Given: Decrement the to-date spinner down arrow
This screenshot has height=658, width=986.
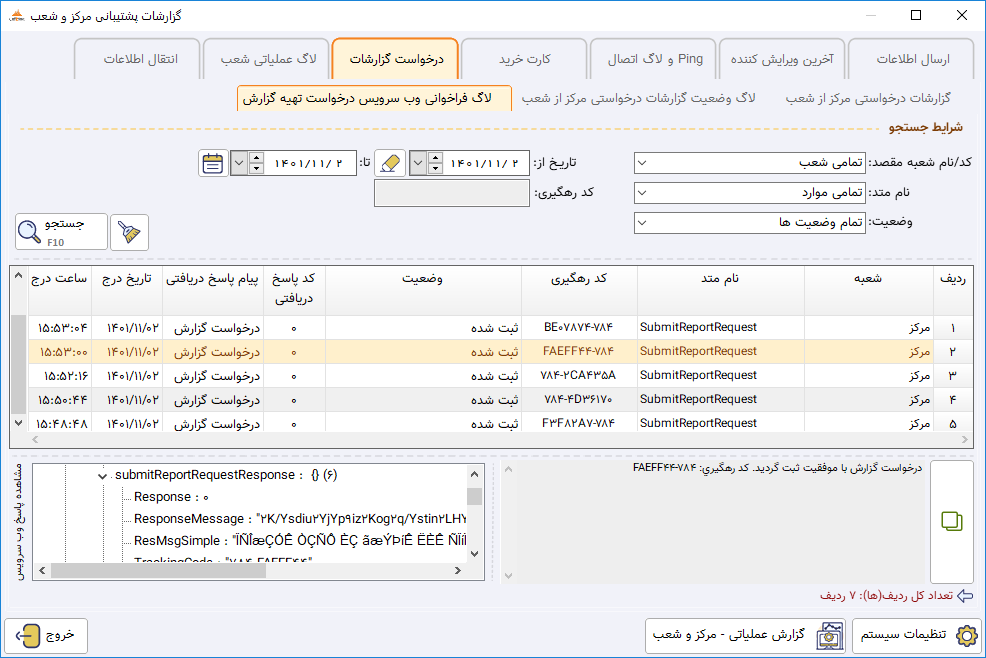Looking at the screenshot, I should pos(256,169).
